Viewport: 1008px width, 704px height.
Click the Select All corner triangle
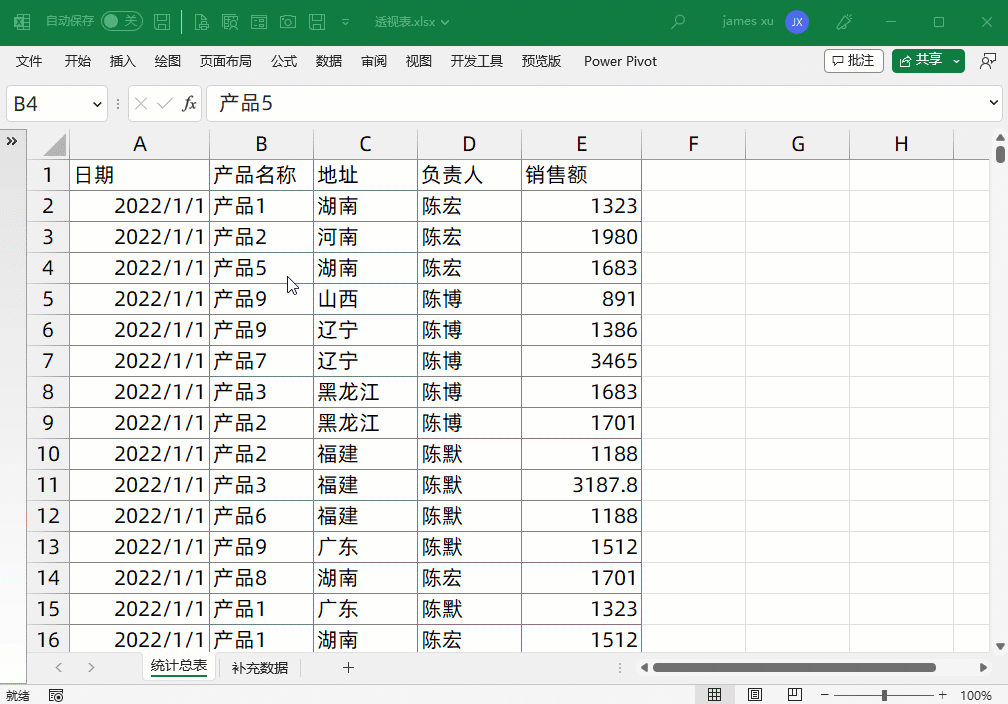point(55,145)
